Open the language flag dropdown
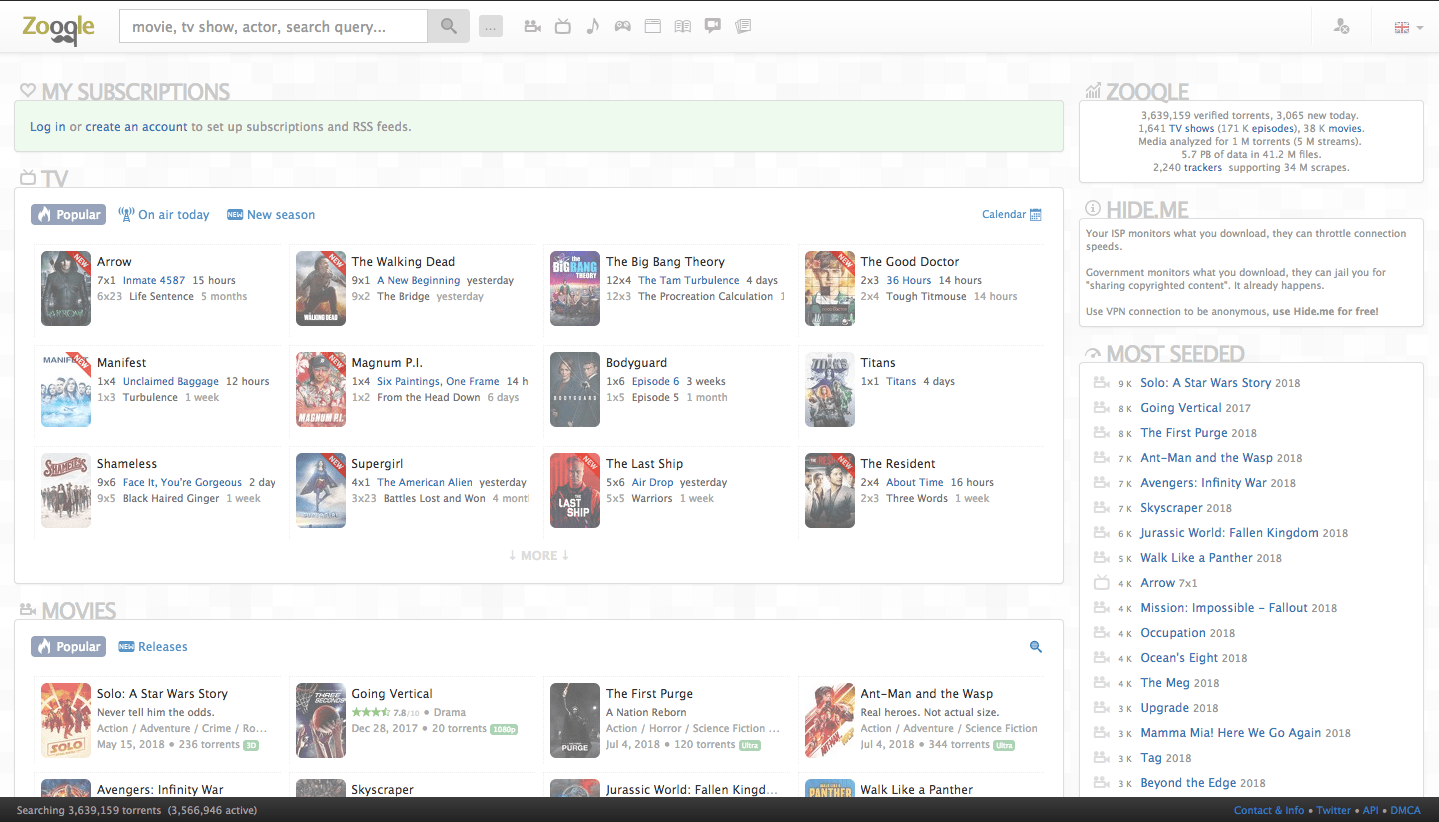Viewport: 1439px width, 822px height. (1408, 27)
